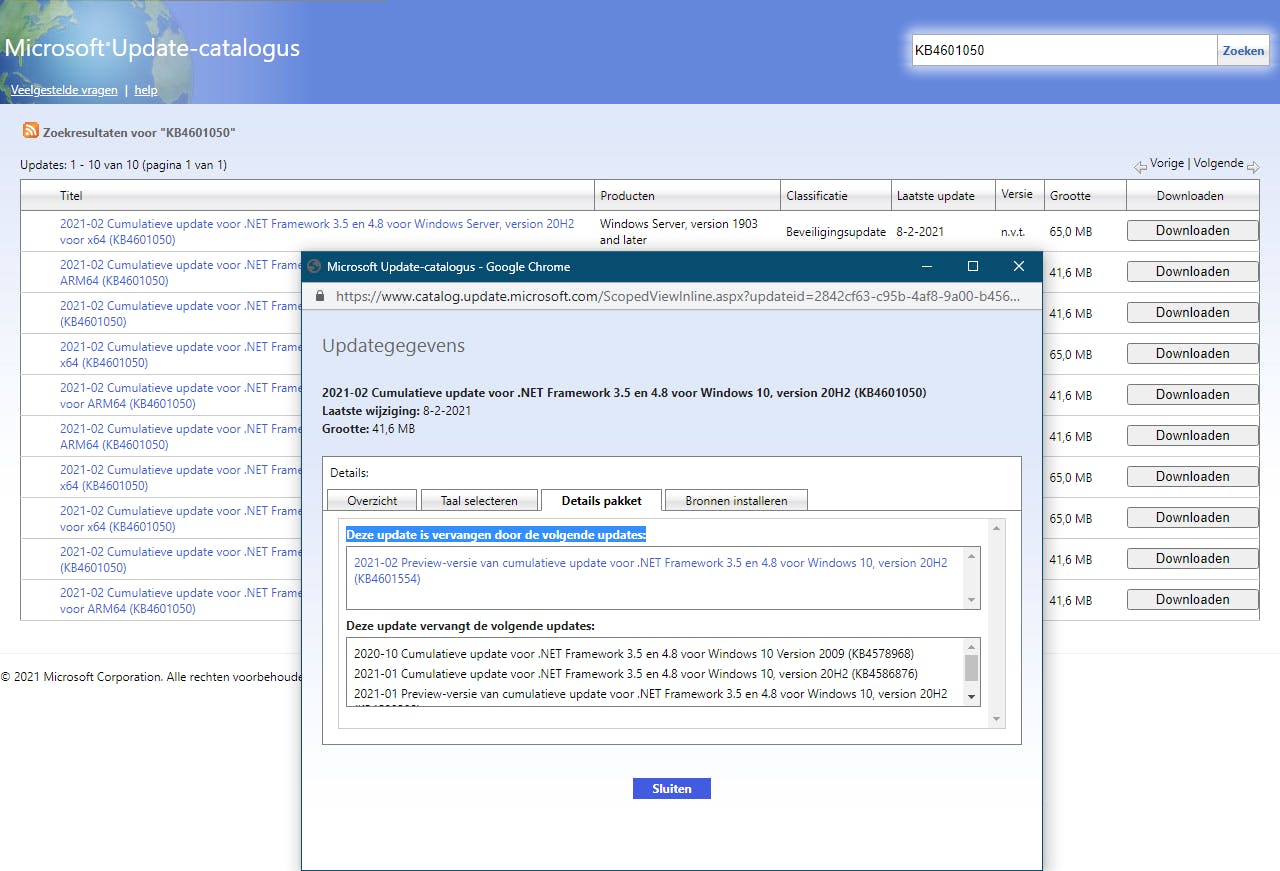This screenshot has width=1280, height=871.
Task: Open the help link in the header
Action: pyautogui.click(x=146, y=90)
